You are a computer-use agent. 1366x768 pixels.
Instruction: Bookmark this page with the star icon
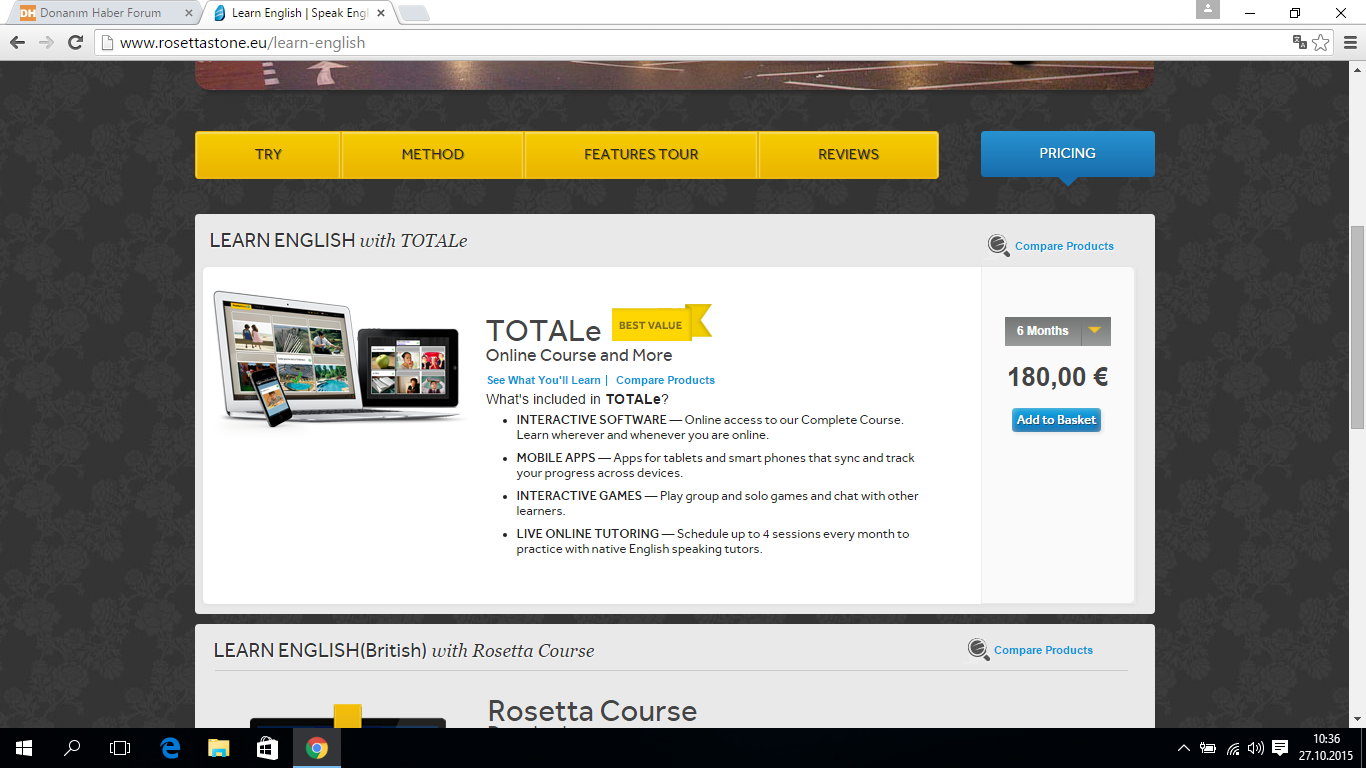pyautogui.click(x=1321, y=43)
